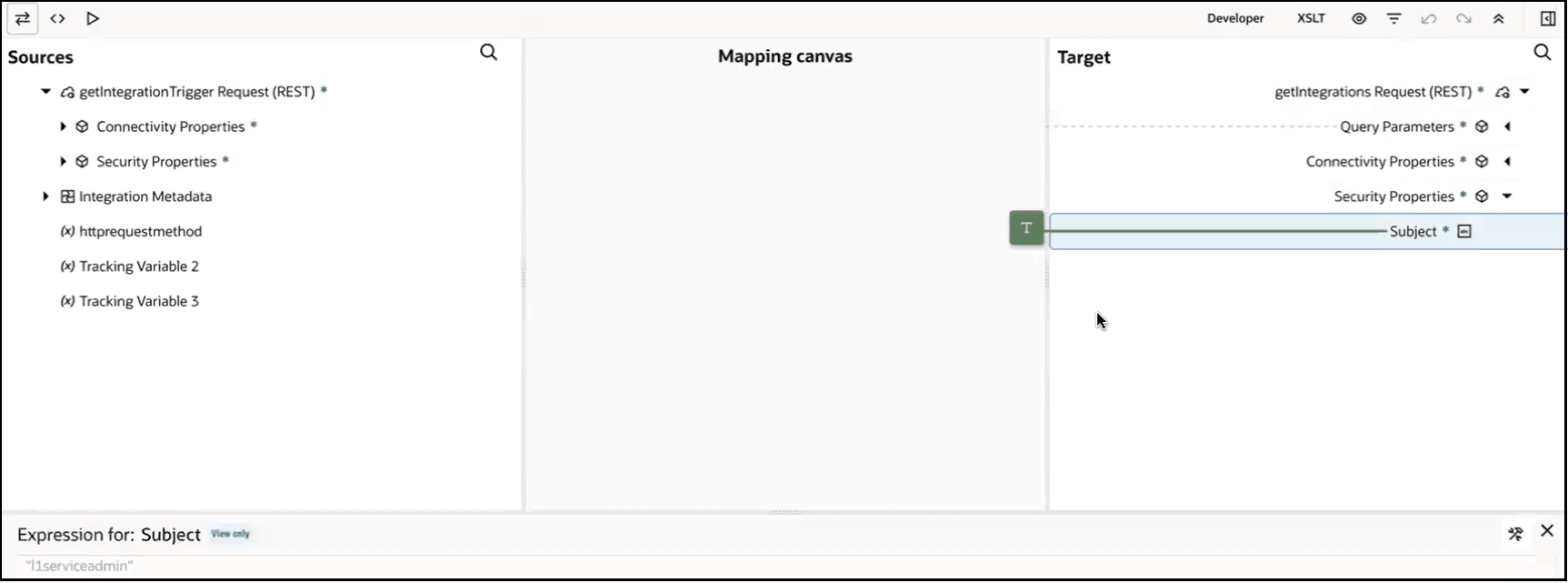Image resolution: width=1568 pixels, height=583 pixels.
Task: Expand the Integration Metadata node
Action: [45, 196]
